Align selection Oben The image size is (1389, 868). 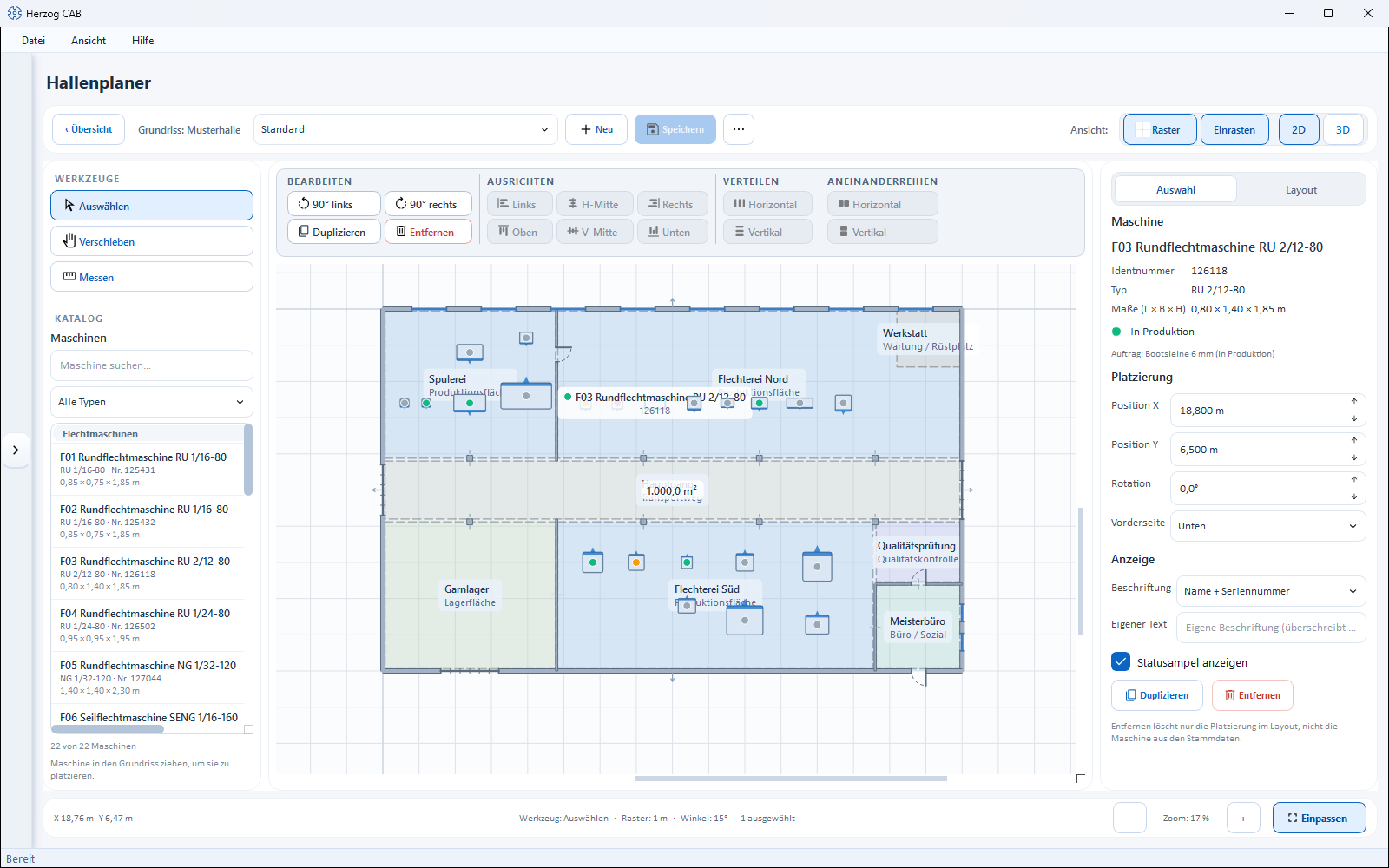pyautogui.click(x=520, y=232)
